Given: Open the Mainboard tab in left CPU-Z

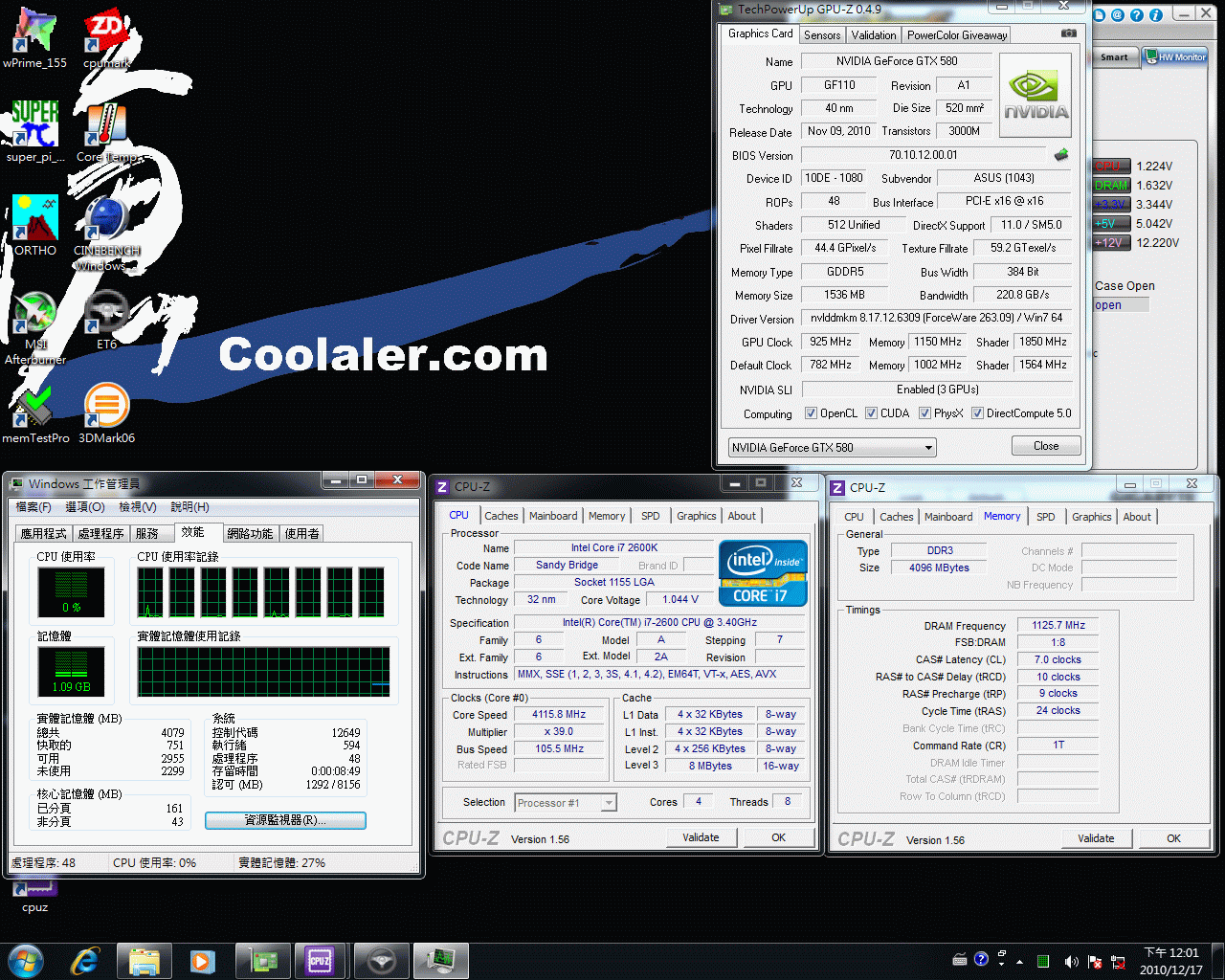Looking at the screenshot, I should point(553,516).
